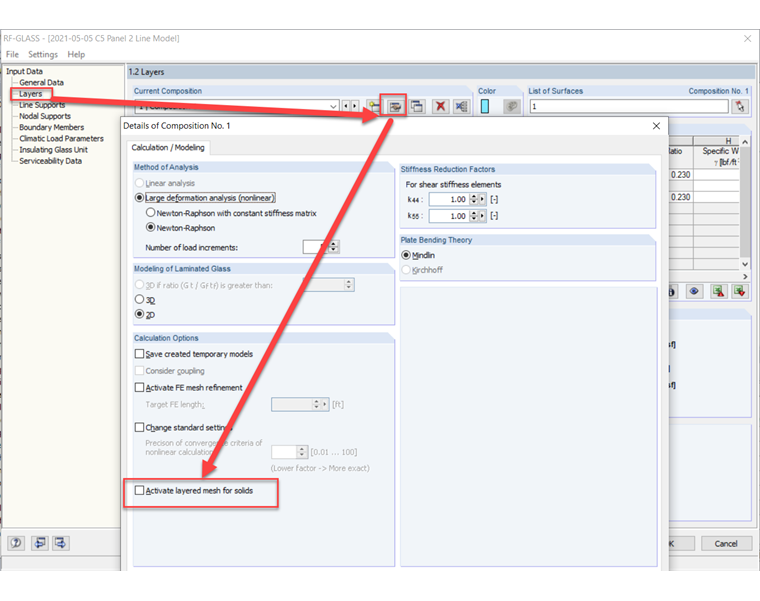Click the pick surfaces pointer icon
This screenshot has height=601, width=760.
(740, 106)
